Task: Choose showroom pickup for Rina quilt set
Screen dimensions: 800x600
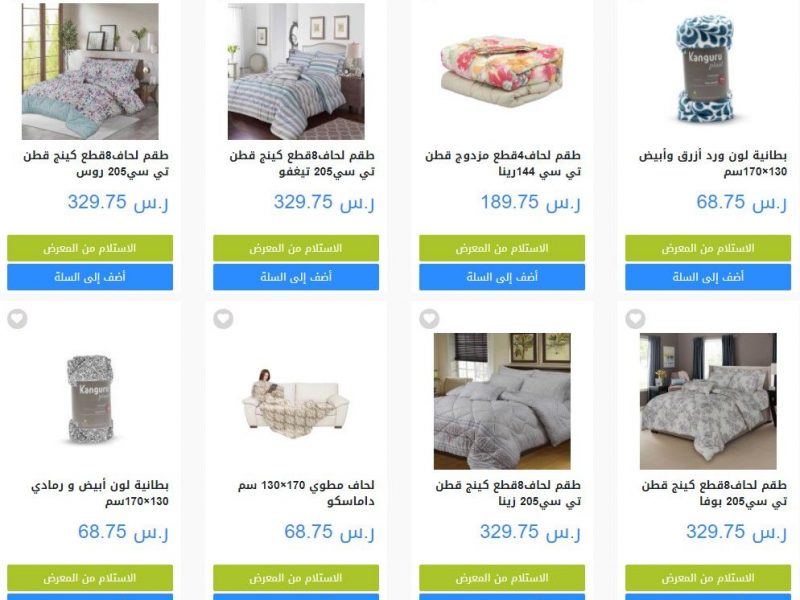Action: (x=502, y=248)
